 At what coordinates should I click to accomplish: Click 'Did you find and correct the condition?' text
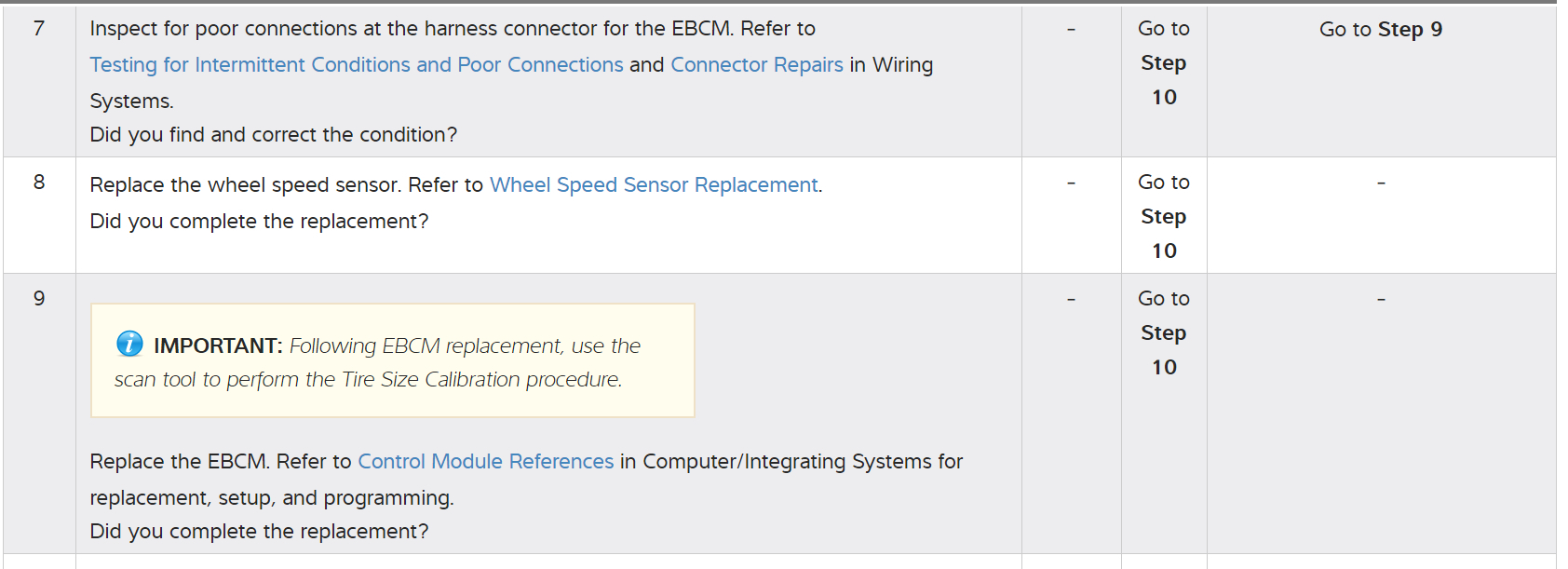click(273, 135)
